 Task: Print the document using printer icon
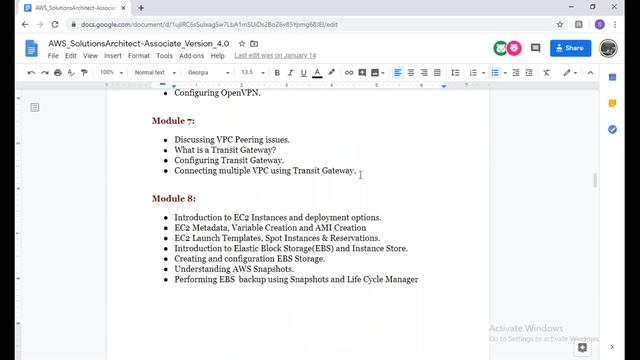click(58, 73)
